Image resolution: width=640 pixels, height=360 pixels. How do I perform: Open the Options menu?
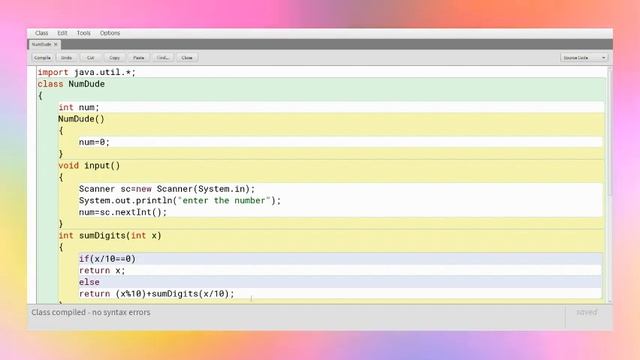pyautogui.click(x=110, y=33)
